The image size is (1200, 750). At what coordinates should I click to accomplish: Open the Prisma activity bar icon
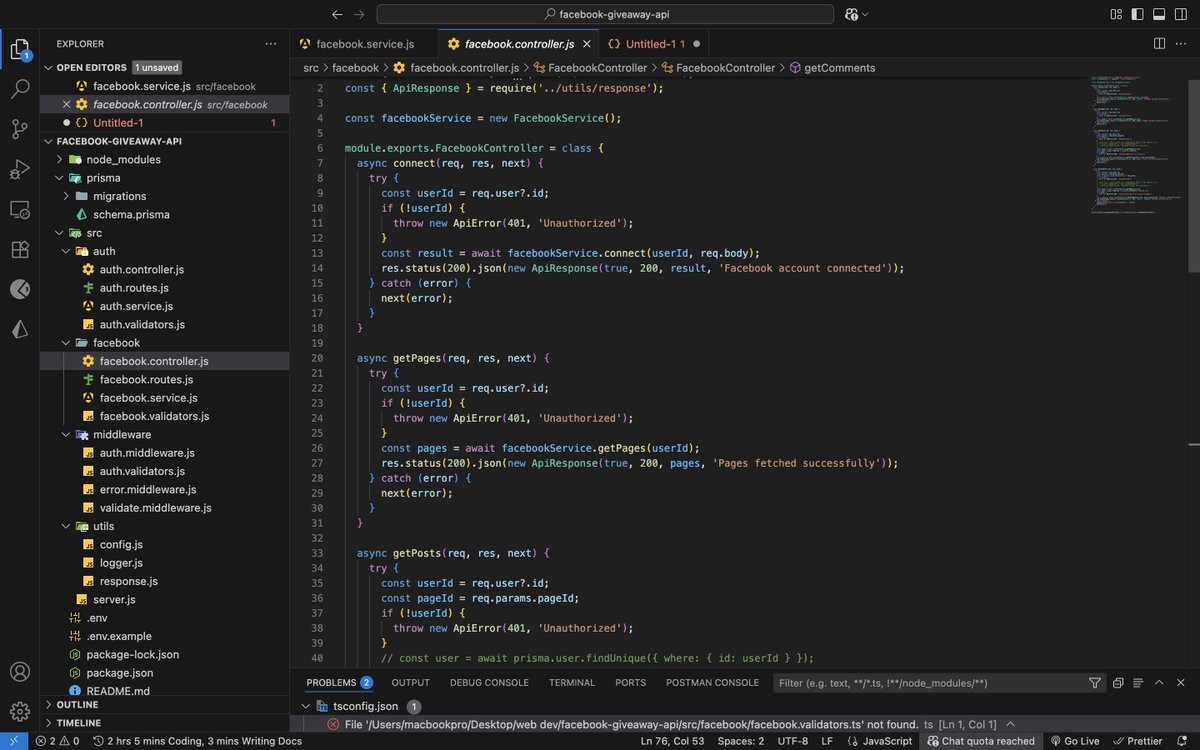tap(20, 329)
